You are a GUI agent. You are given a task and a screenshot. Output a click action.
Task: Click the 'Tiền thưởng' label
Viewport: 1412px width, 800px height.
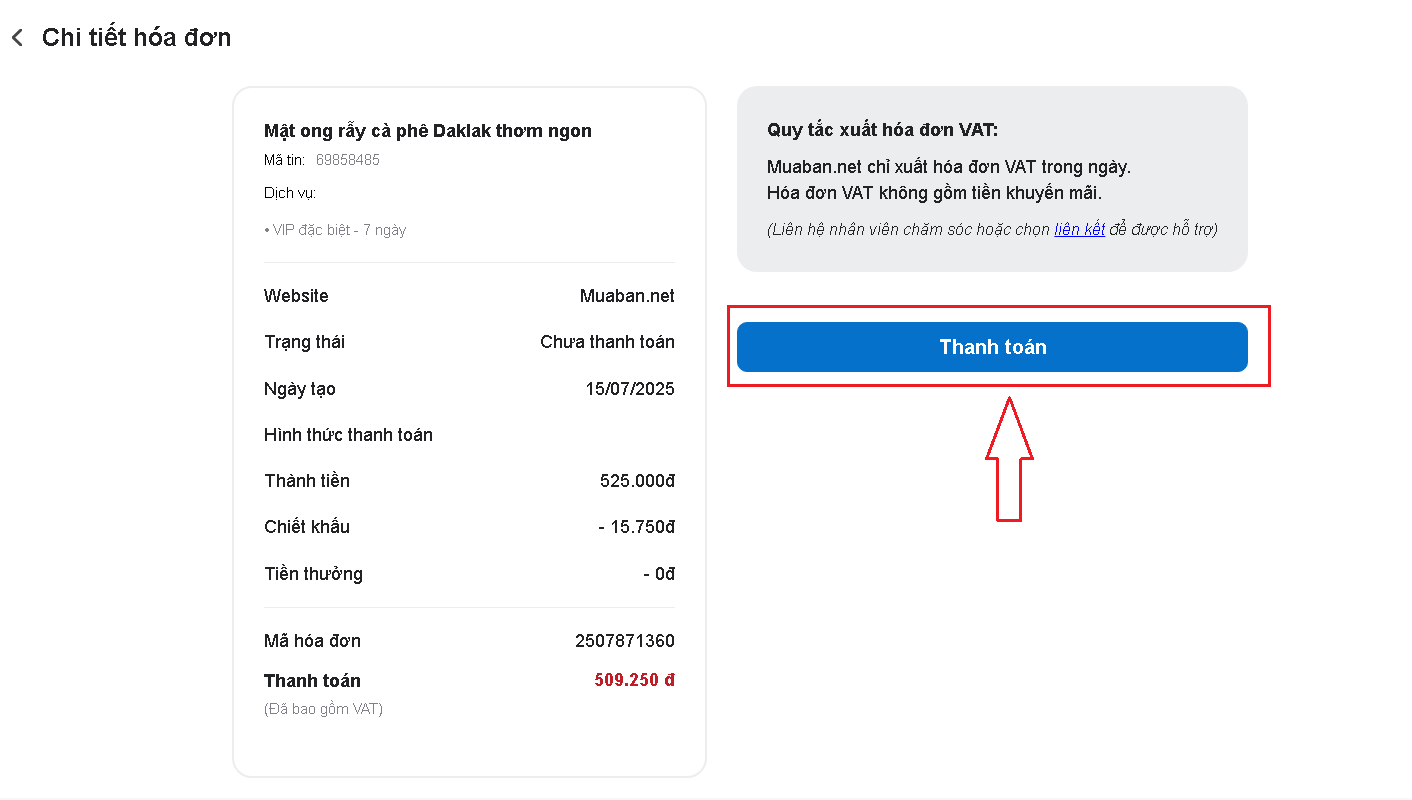pos(313,574)
